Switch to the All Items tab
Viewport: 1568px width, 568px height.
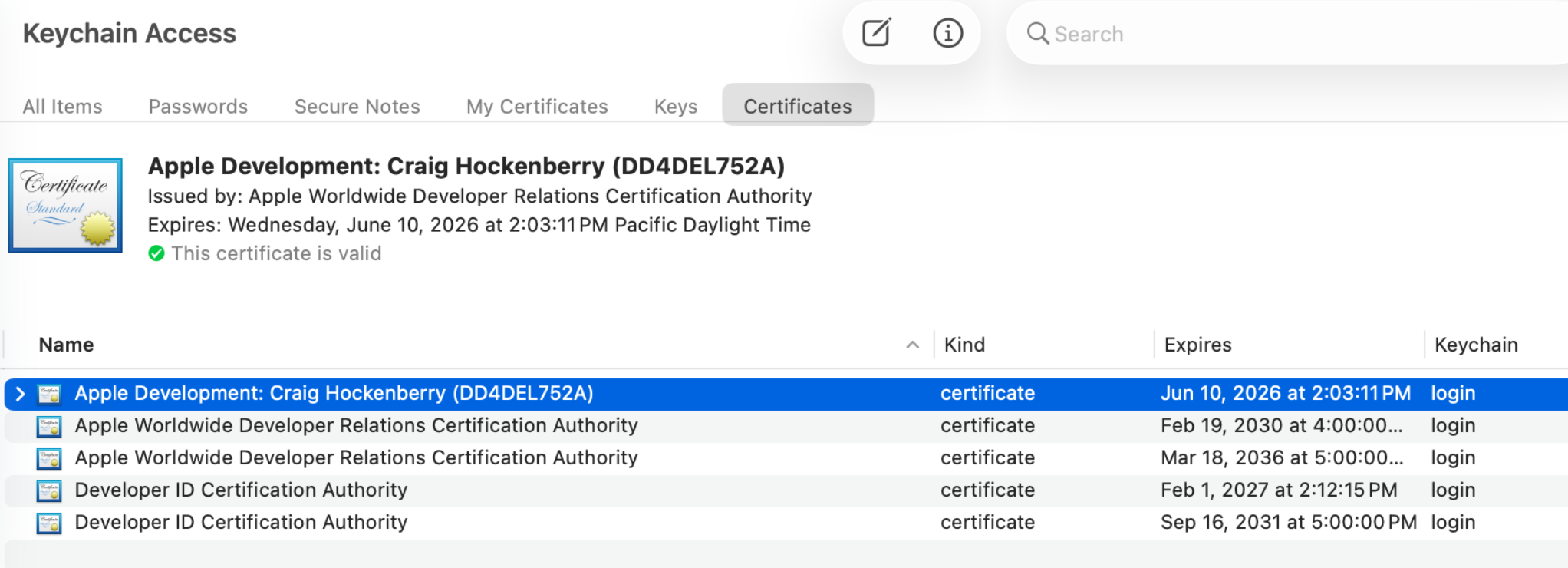tap(63, 106)
